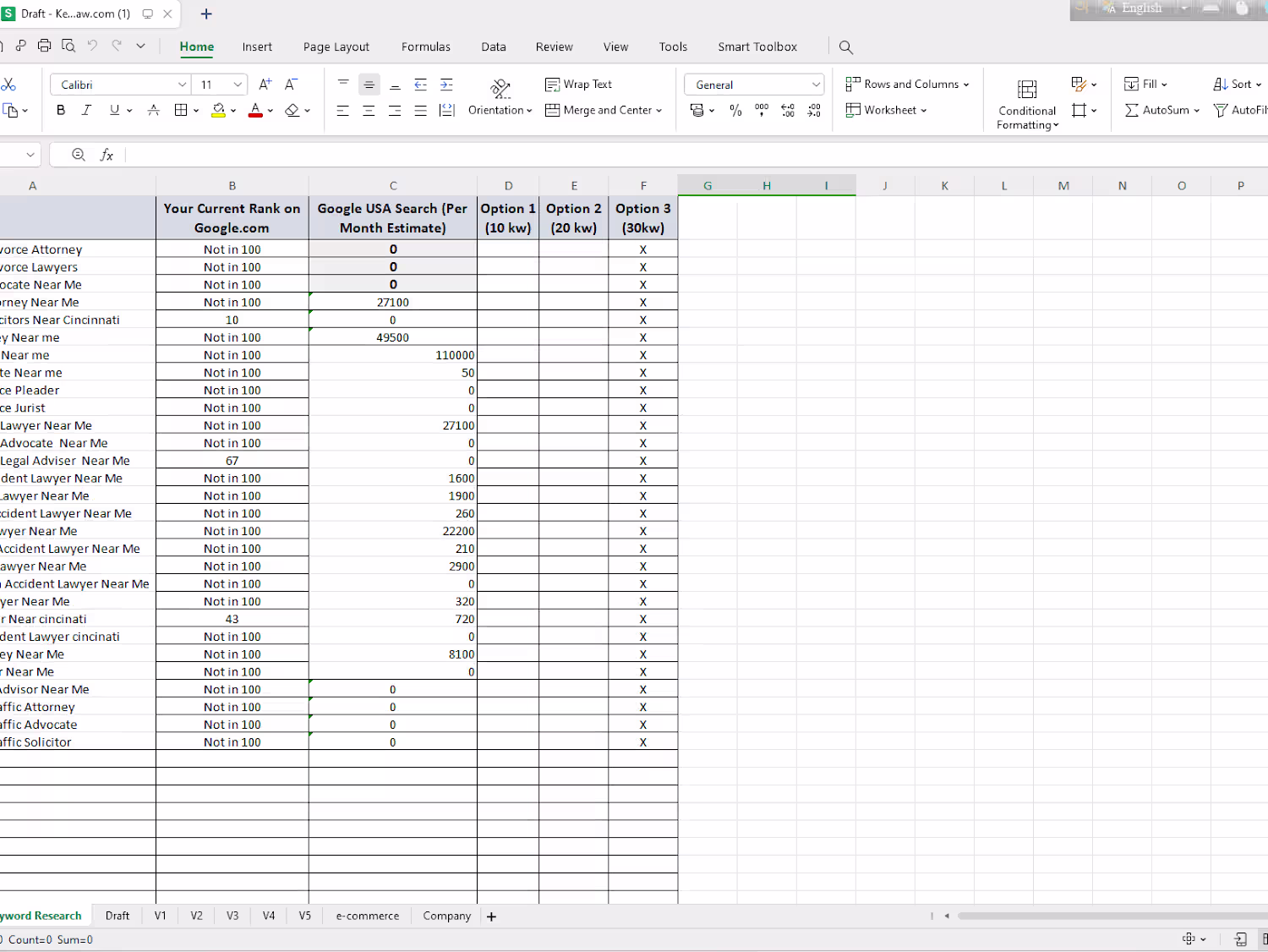This screenshot has width=1268, height=952.
Task: Click the zoom magnifier in formula bar
Action: coord(79,155)
